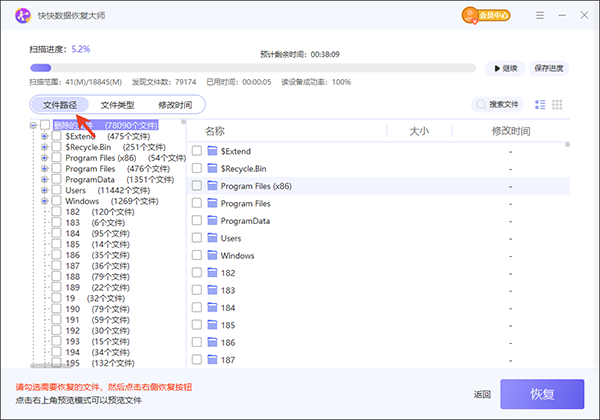The height and width of the screenshot is (420, 600).
Task: Check the $Extend row checkbox in file list
Action: 197,151
